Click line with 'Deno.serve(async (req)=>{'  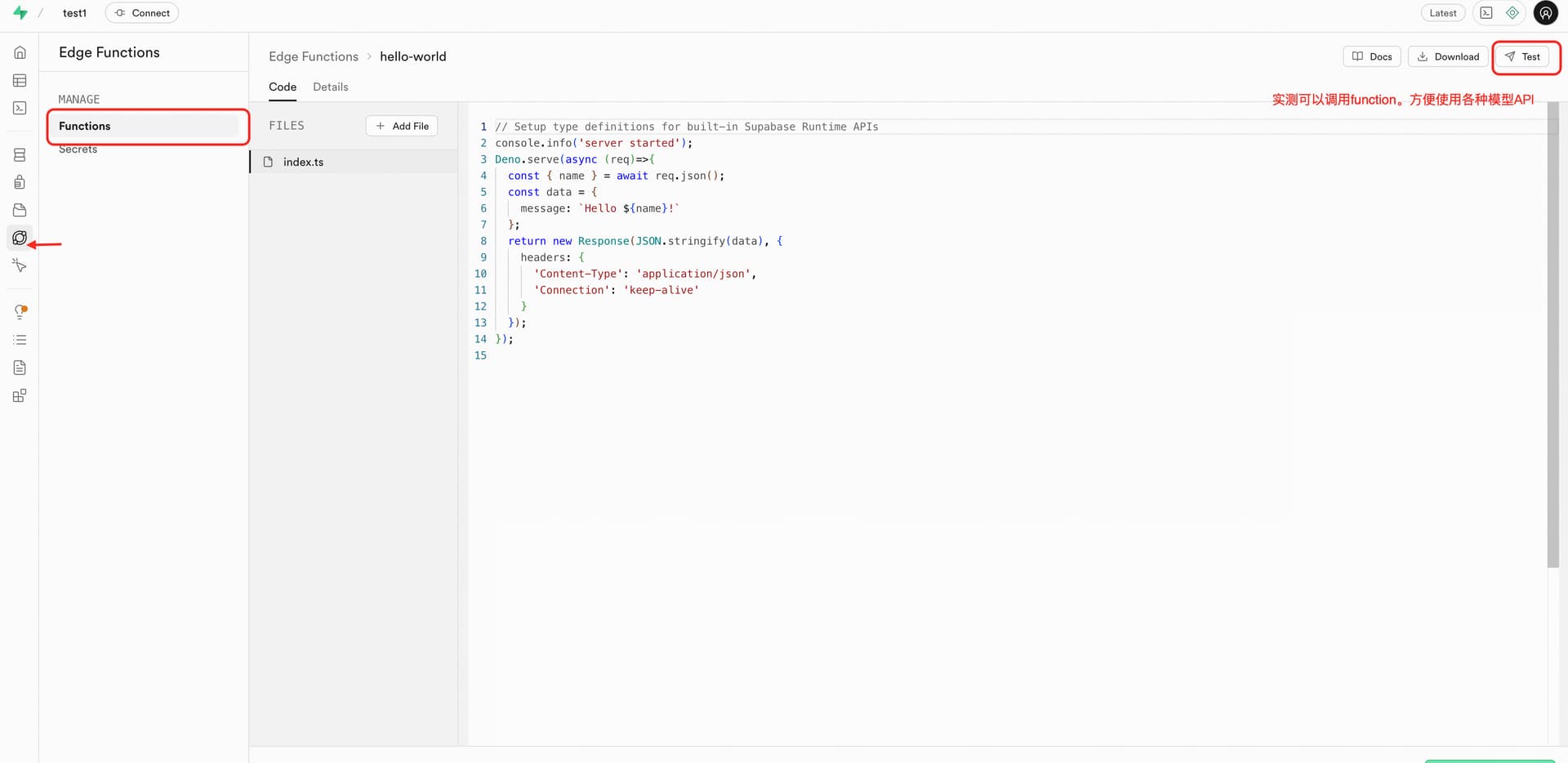(x=575, y=159)
